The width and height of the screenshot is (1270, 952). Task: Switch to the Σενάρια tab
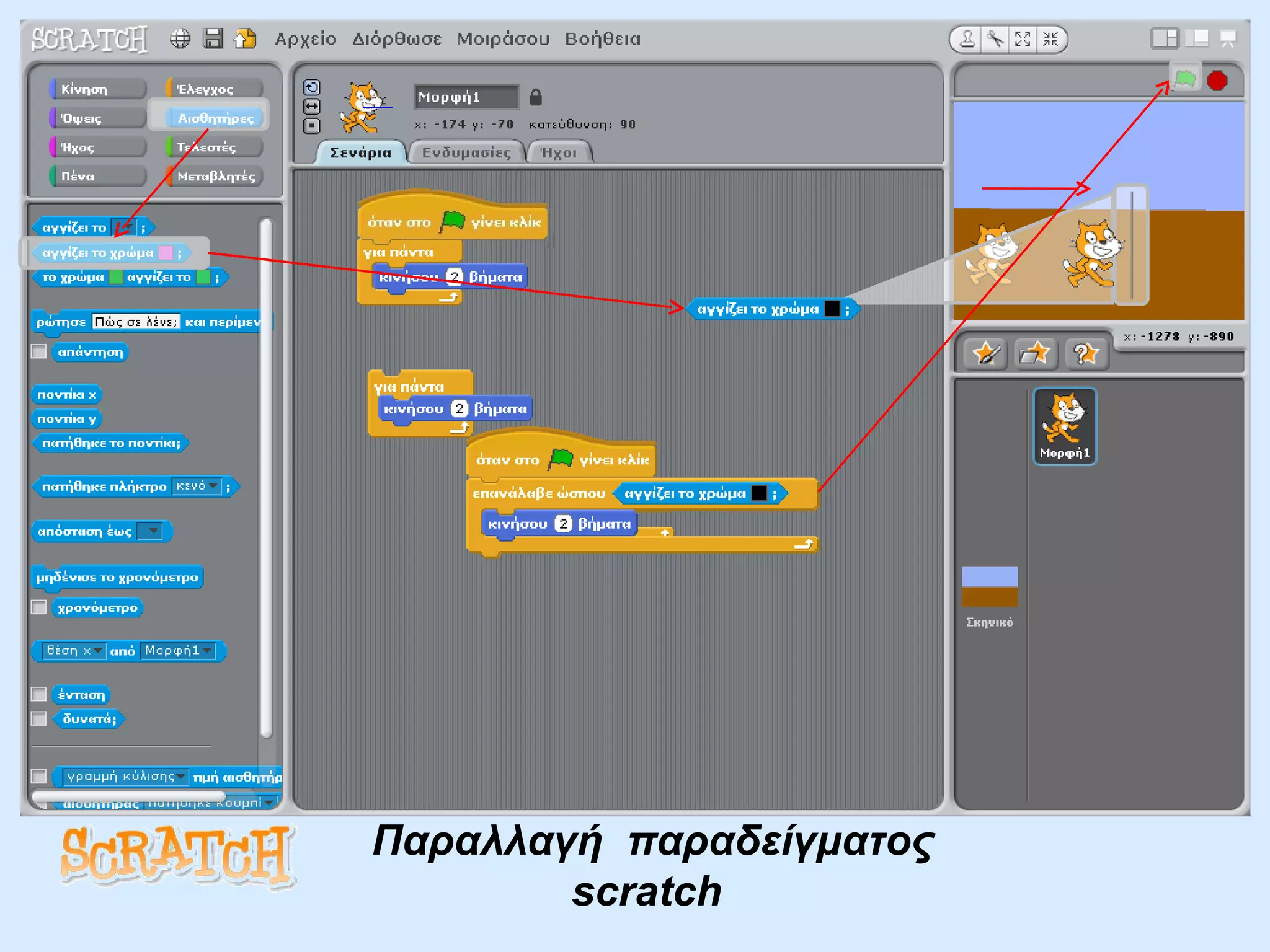tap(361, 152)
